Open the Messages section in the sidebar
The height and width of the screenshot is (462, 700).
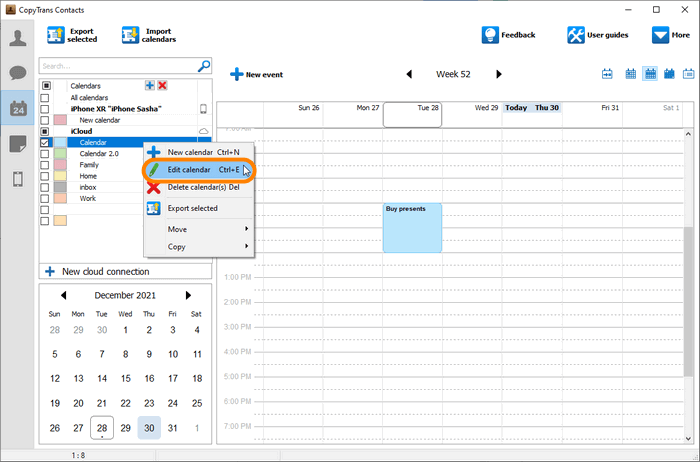point(18,72)
